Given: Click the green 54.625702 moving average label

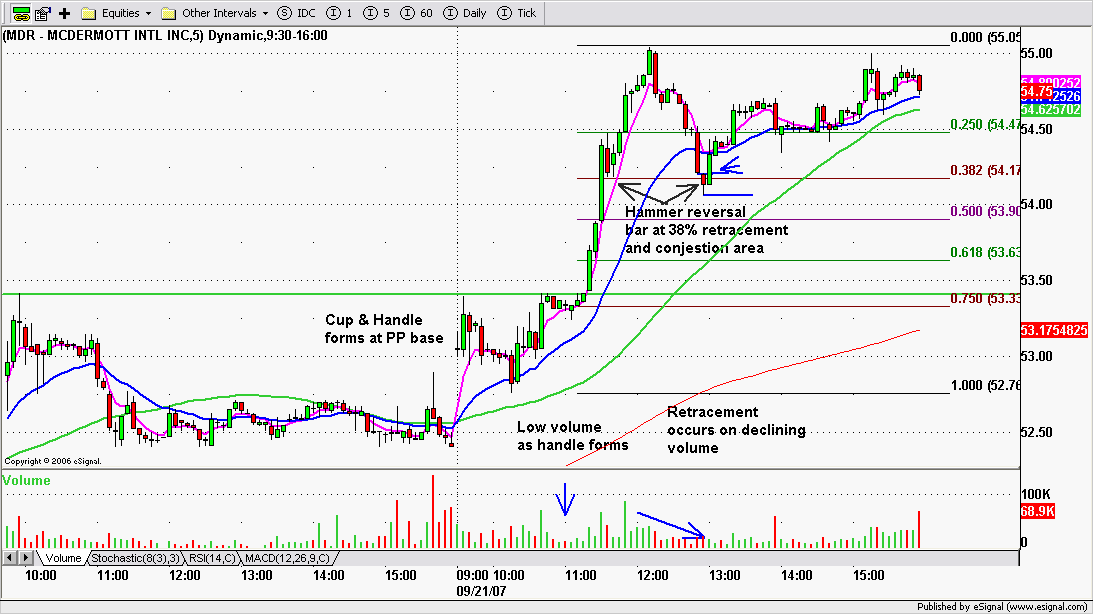Looking at the screenshot, I should pos(1050,109).
